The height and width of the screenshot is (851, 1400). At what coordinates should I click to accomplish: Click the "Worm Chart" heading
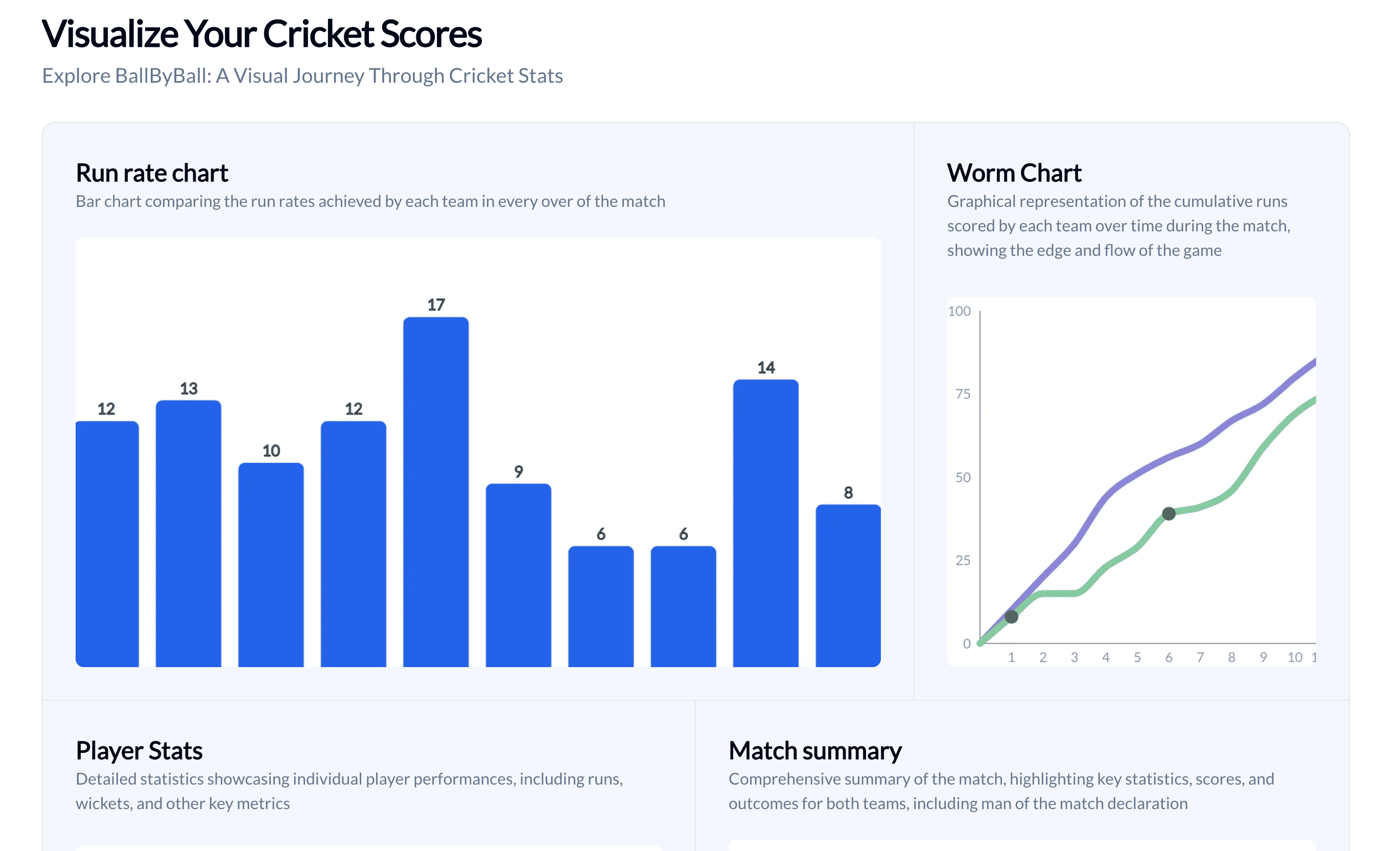[x=1014, y=173]
